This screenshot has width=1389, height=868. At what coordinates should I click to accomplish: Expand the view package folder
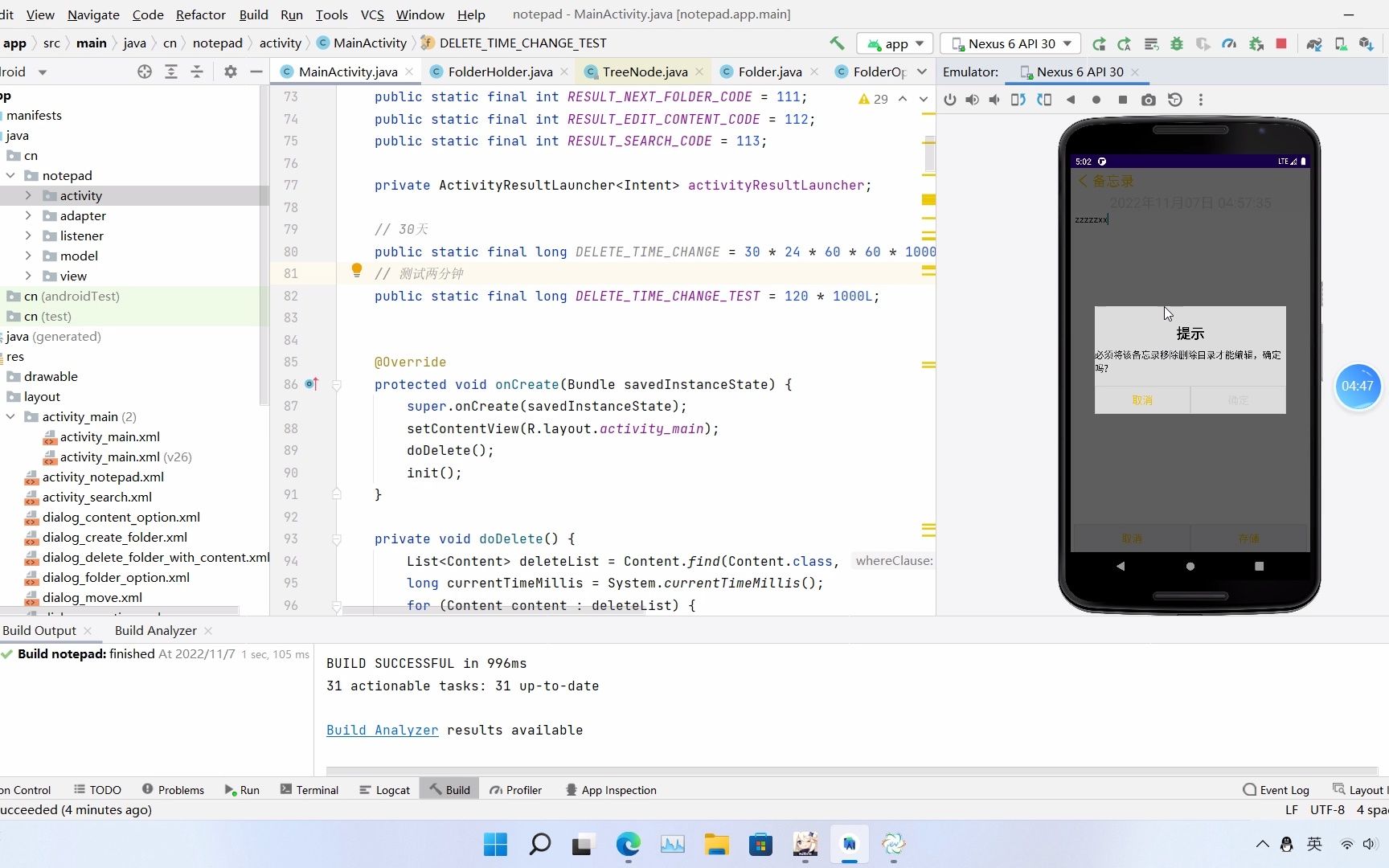pyautogui.click(x=28, y=276)
